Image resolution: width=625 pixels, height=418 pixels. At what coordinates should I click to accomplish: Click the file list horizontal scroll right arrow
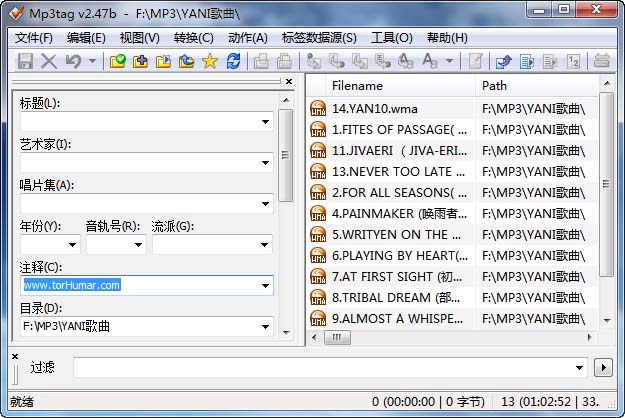[590, 338]
